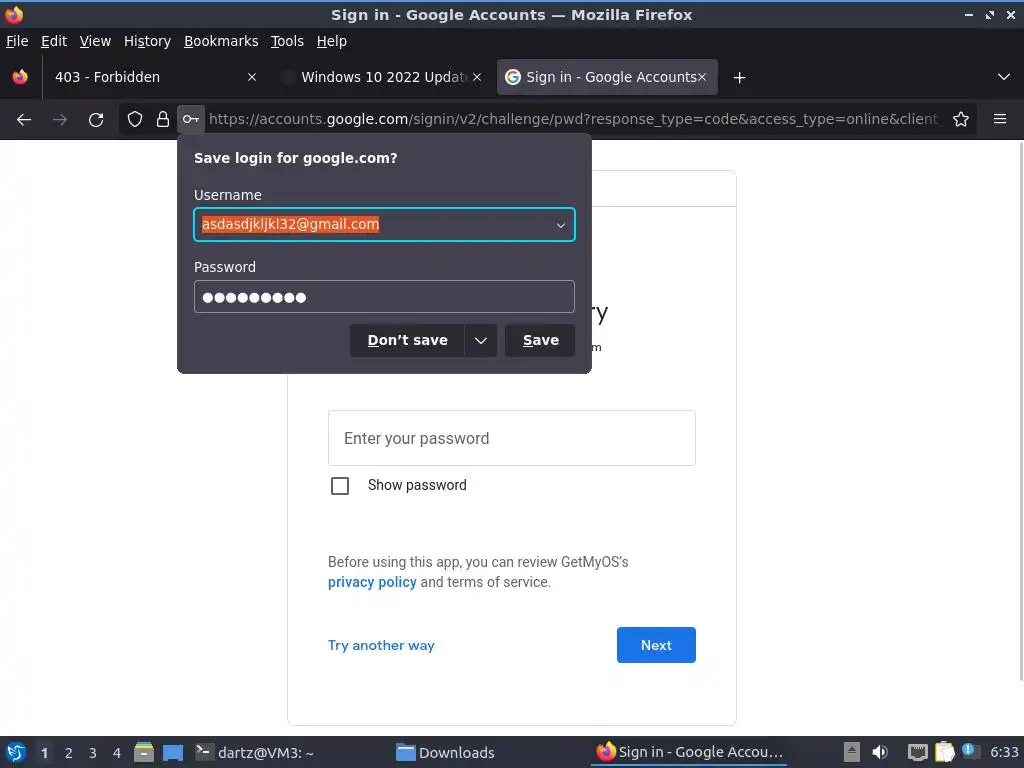The width and height of the screenshot is (1024, 768).
Task: Open the Bookmarks menu
Action: [x=221, y=41]
